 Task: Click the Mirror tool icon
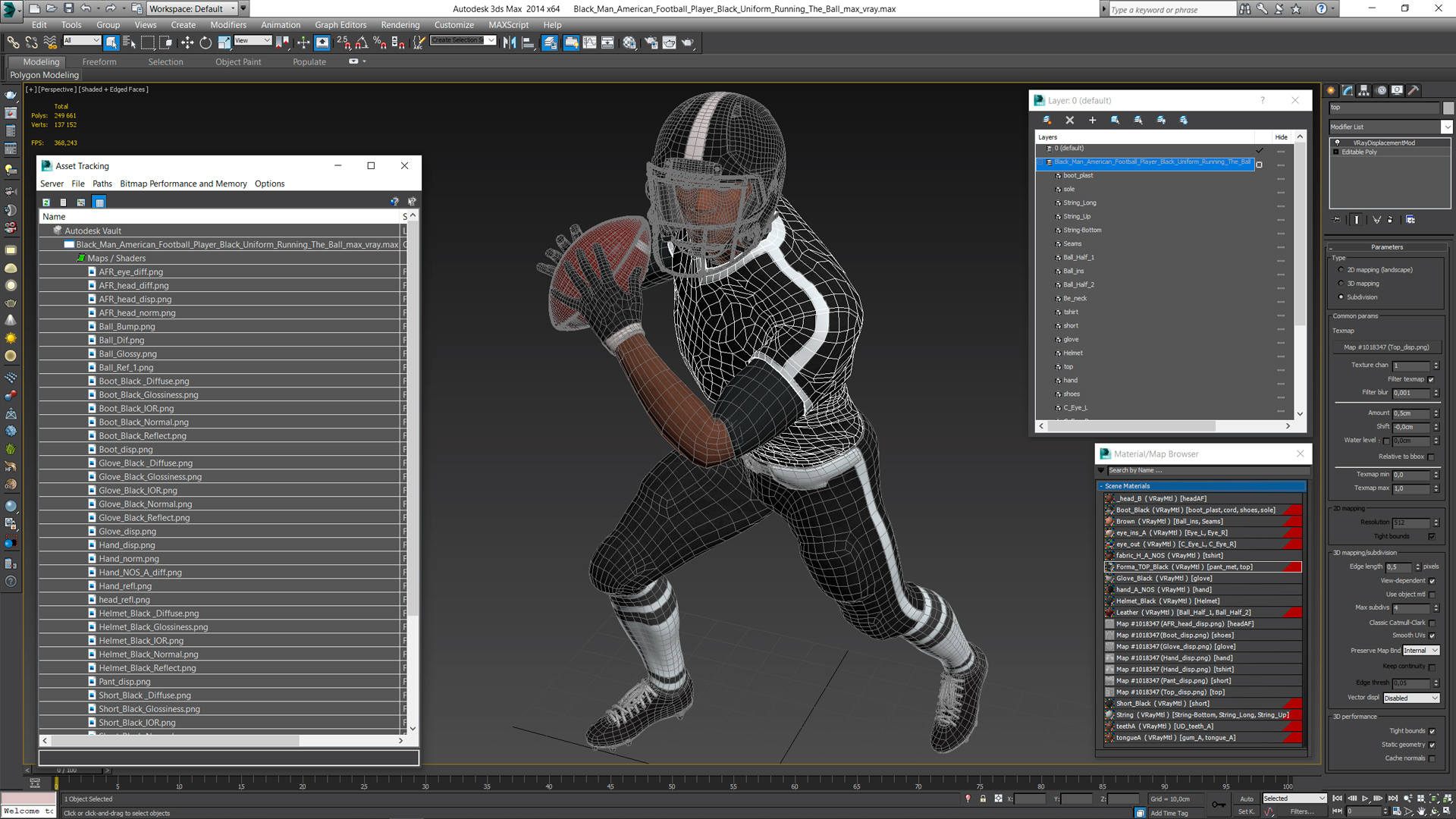[510, 42]
